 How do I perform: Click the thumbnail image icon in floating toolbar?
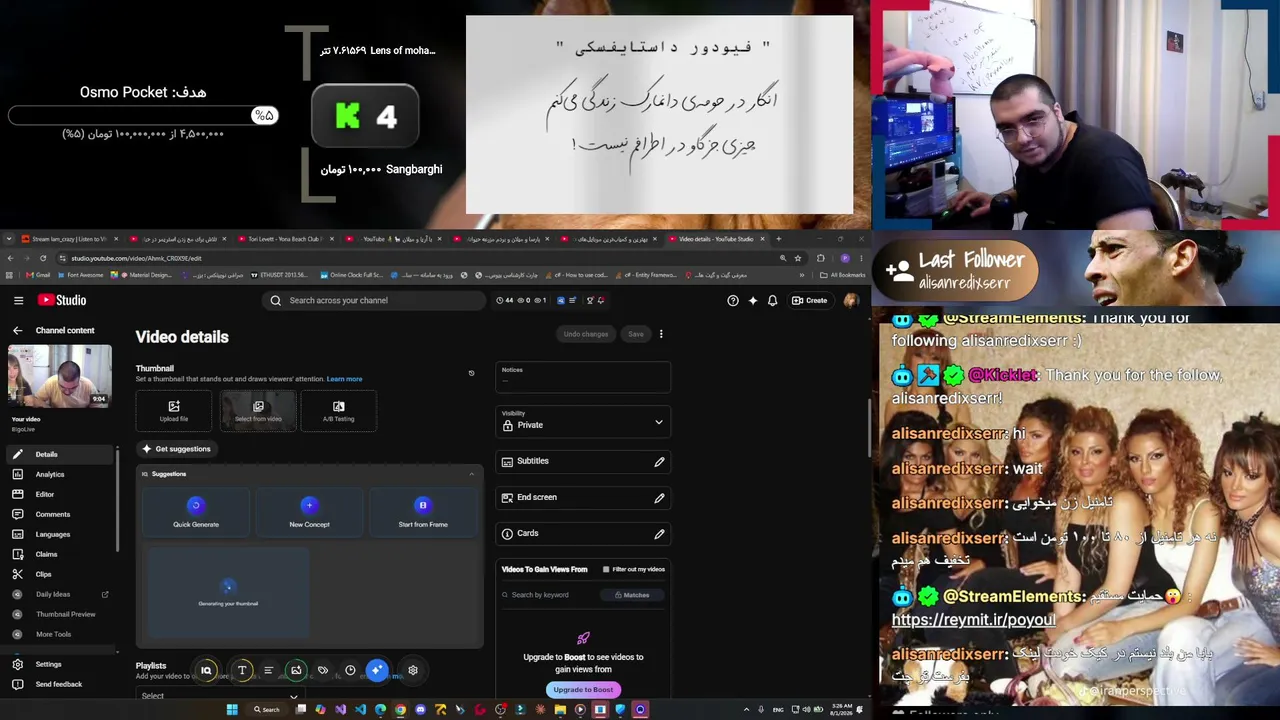pos(296,671)
